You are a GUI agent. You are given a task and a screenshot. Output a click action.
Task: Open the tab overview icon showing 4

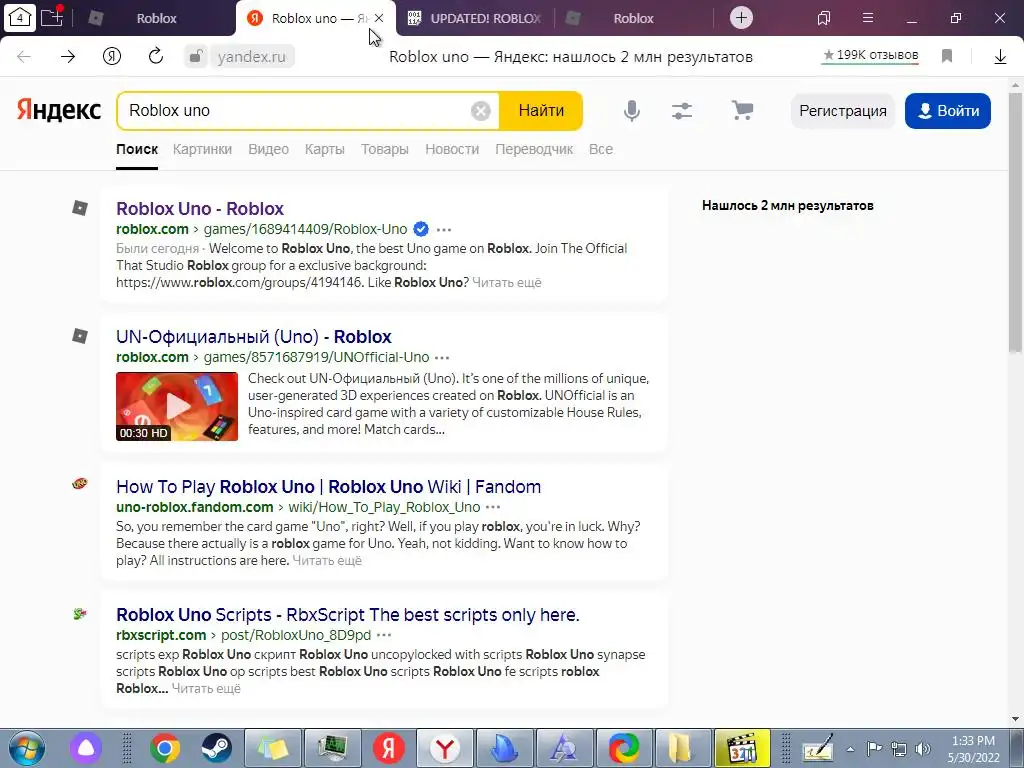(x=20, y=18)
